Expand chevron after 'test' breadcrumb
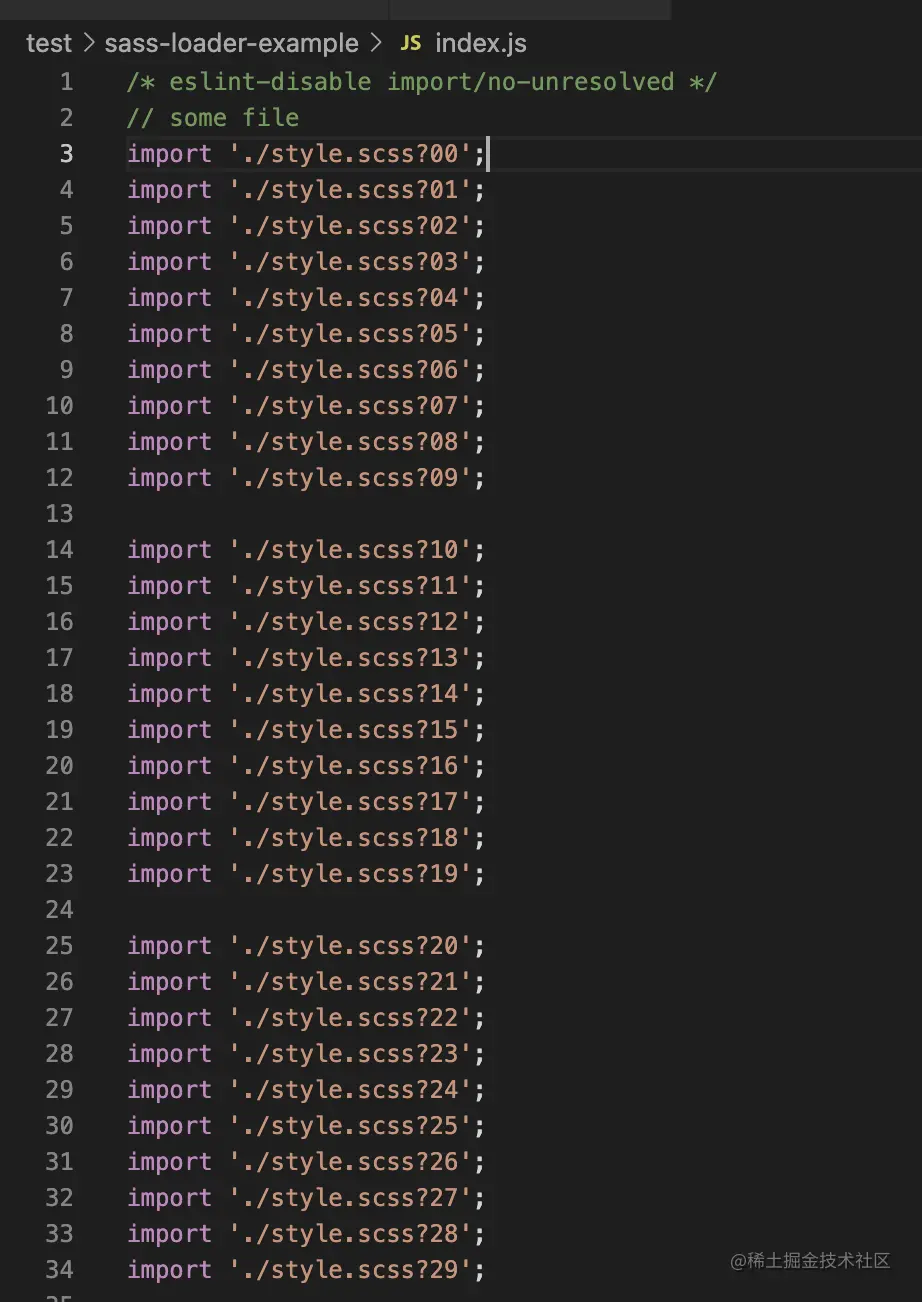 click(88, 44)
